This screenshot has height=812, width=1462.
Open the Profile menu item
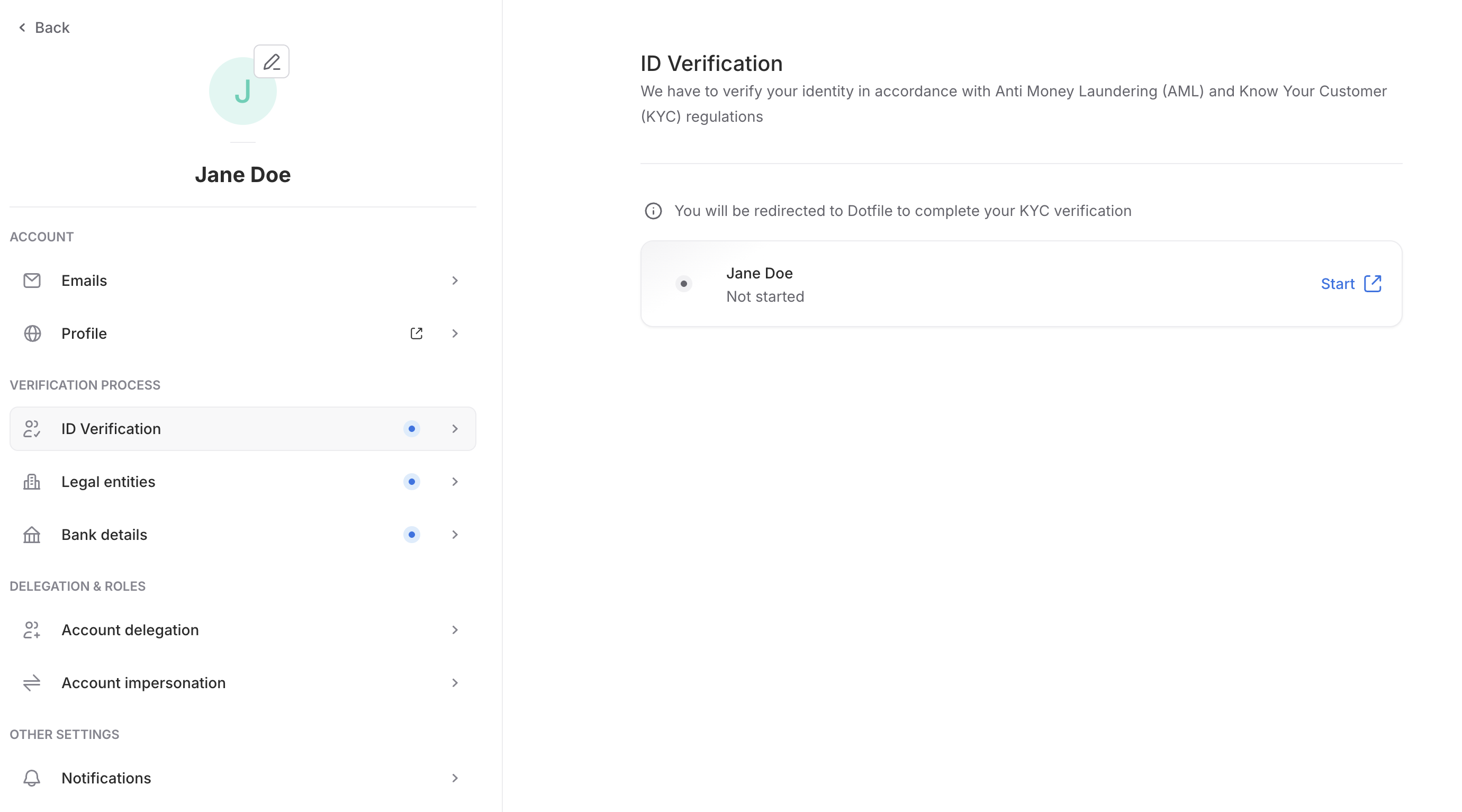(x=243, y=333)
